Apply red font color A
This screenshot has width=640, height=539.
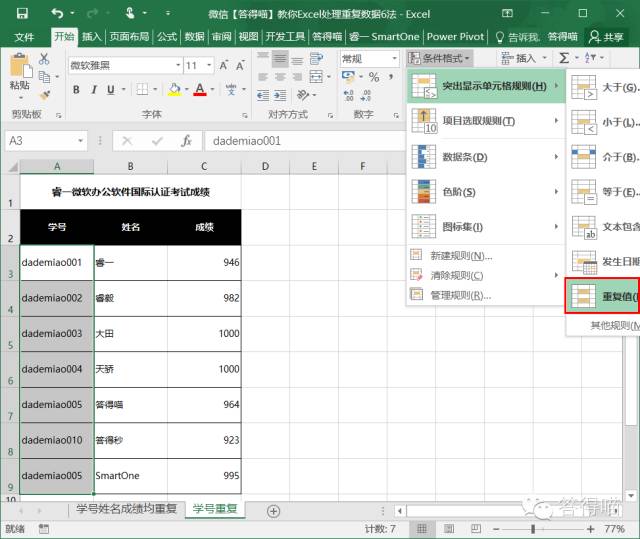200,89
